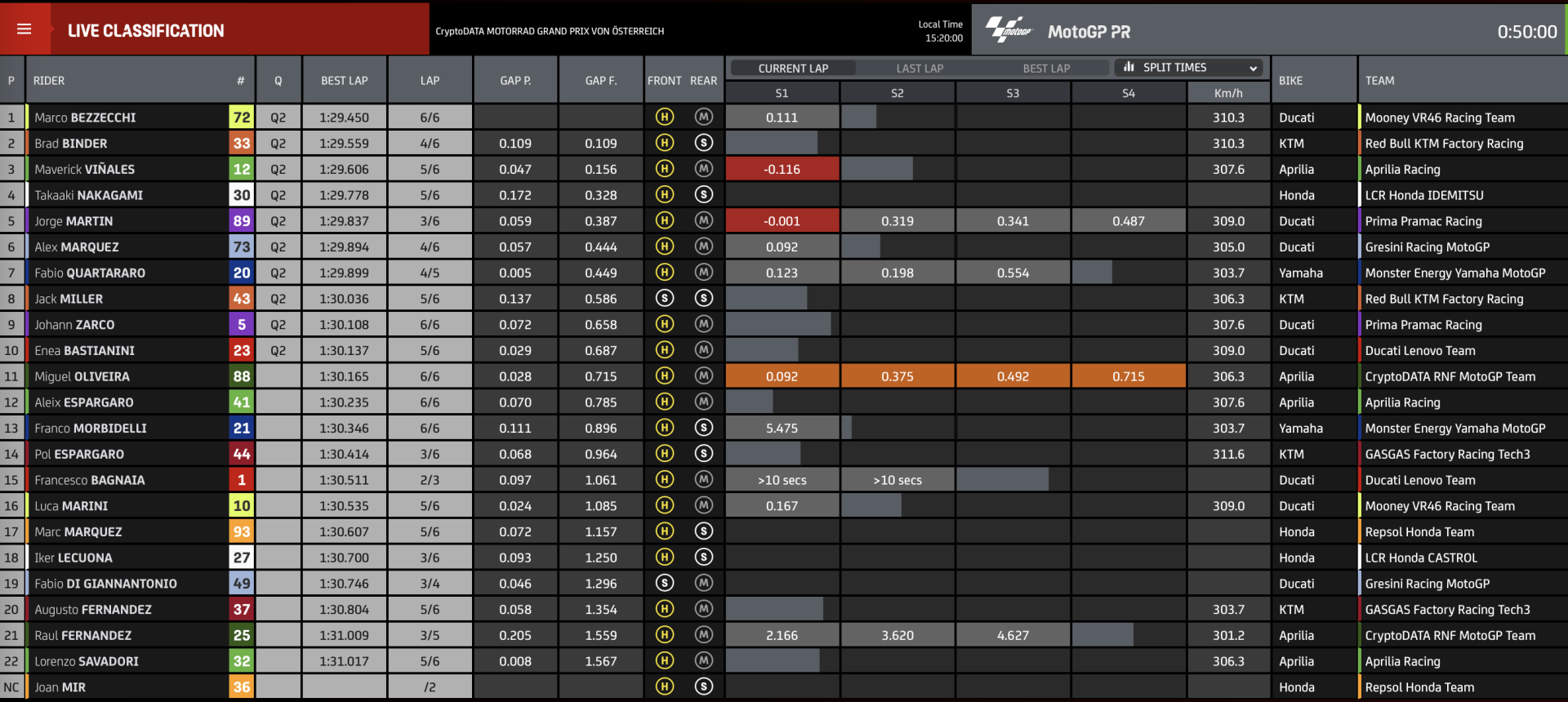The image size is (1568, 702).
Task: Switch to the LAST LAP tab
Action: [920, 69]
